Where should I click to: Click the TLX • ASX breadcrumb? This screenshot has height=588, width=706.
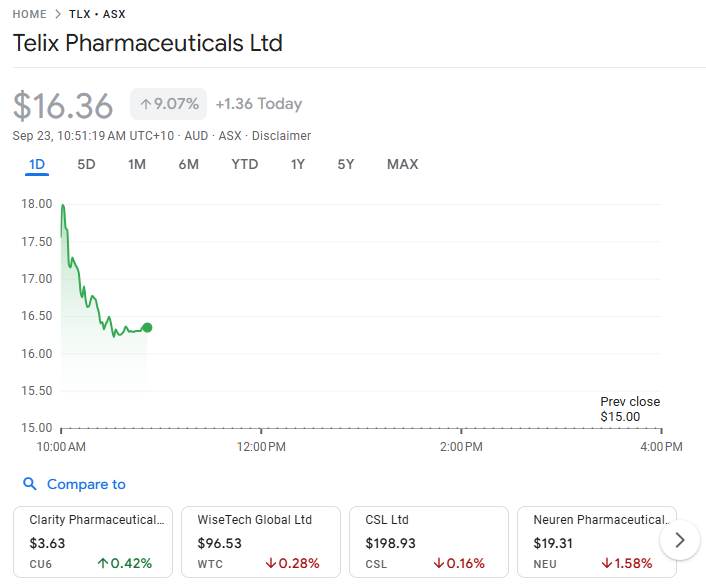(97, 14)
